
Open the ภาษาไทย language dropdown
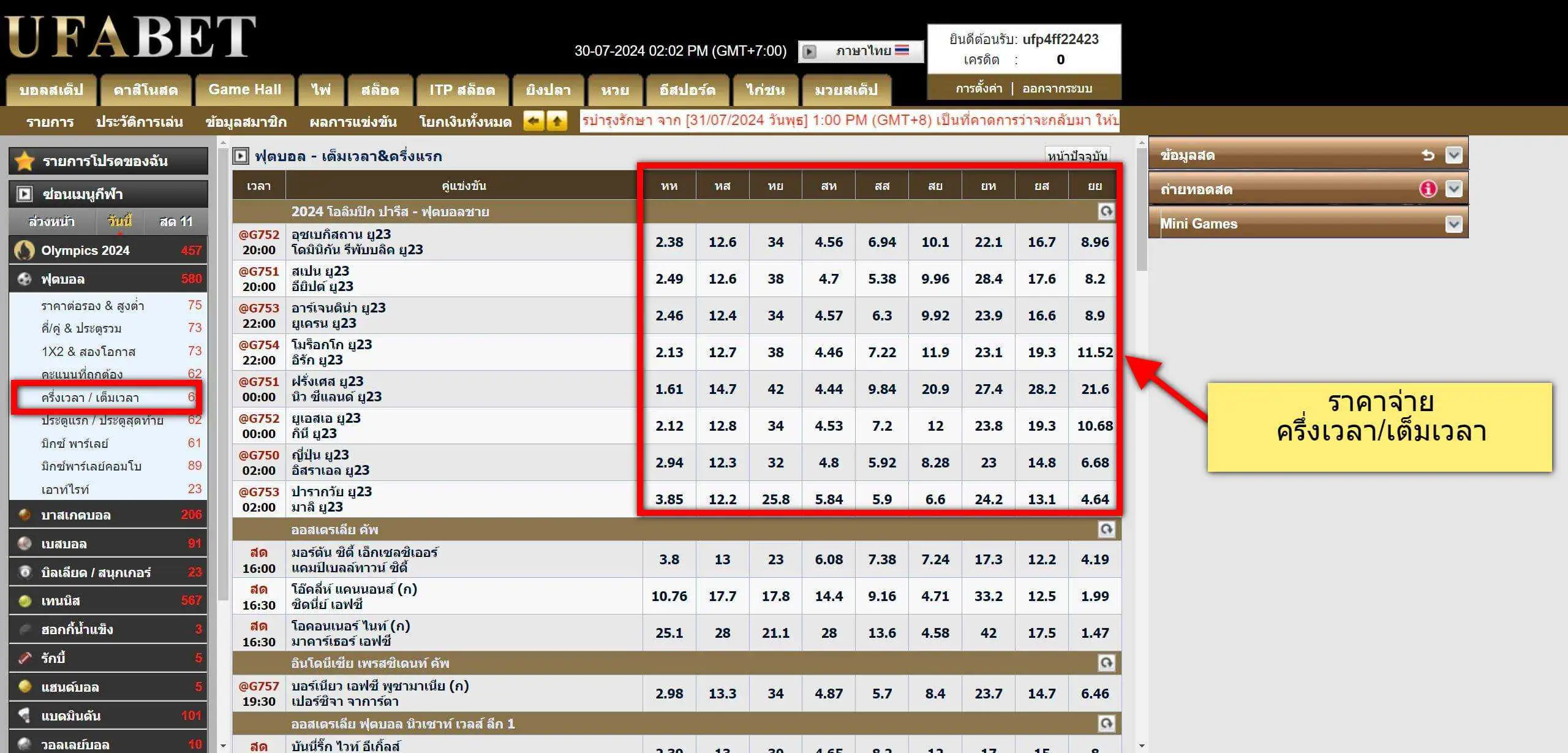pos(861,51)
